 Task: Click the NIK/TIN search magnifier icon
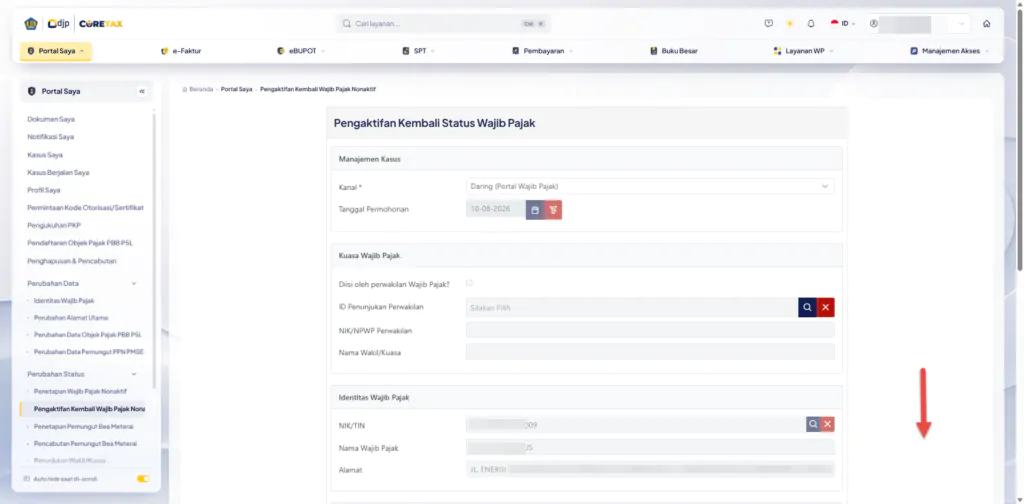tap(813, 424)
